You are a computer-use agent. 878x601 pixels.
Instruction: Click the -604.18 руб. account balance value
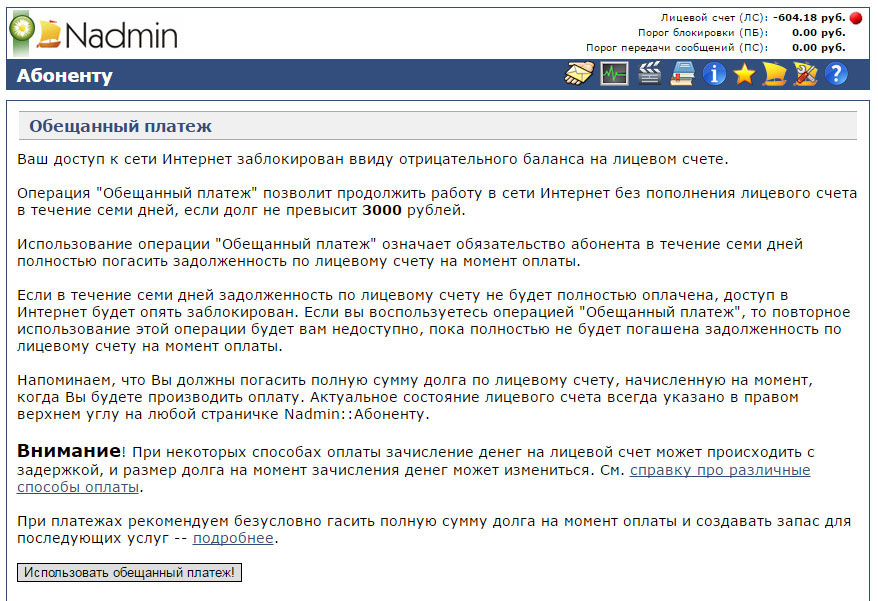(x=809, y=18)
